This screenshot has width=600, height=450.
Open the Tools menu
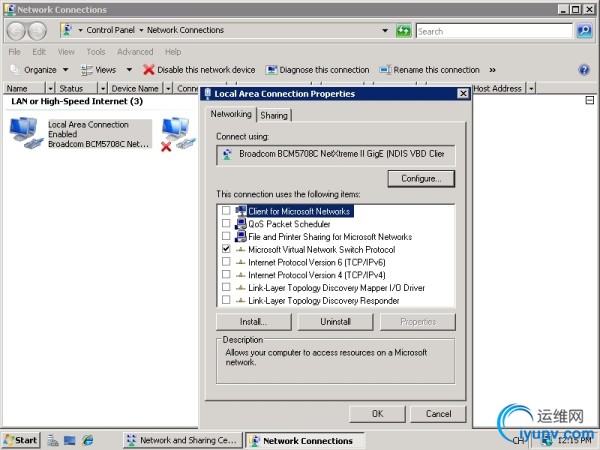click(x=95, y=52)
